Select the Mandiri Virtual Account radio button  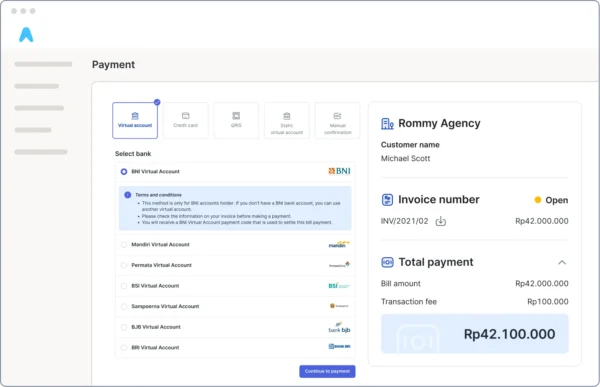click(124, 245)
